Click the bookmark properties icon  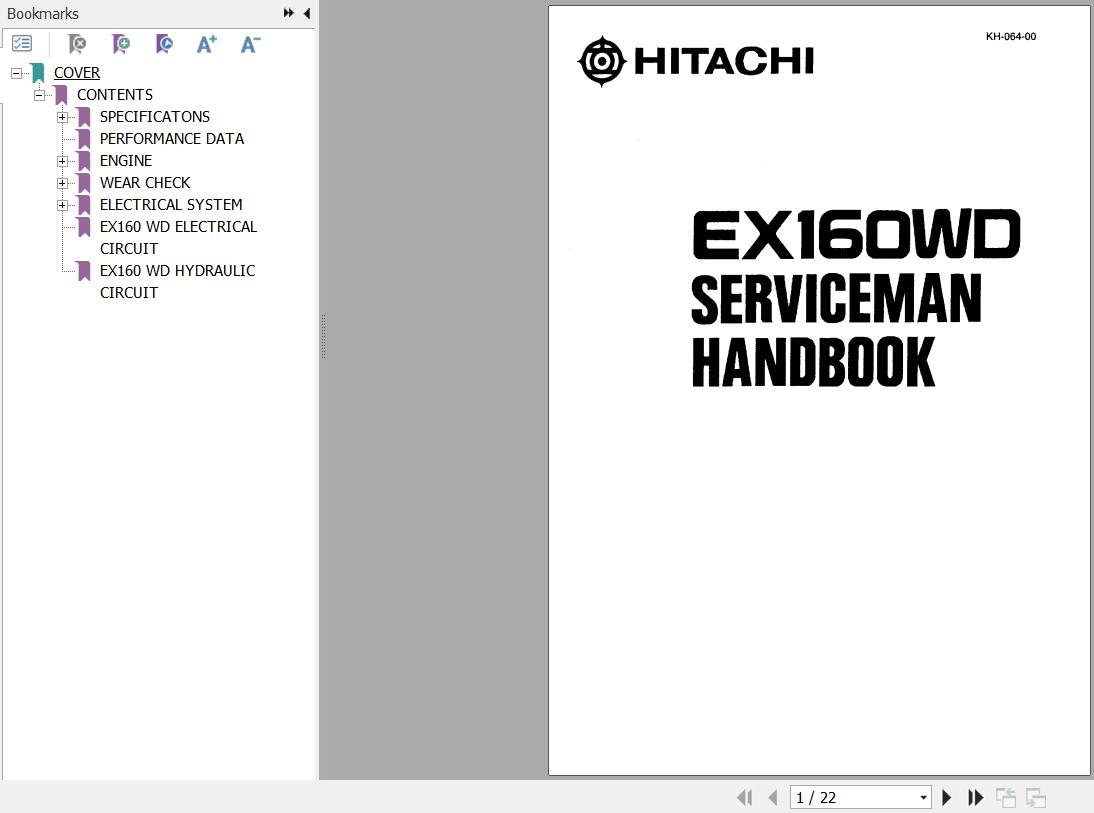pyautogui.click(x=164, y=44)
